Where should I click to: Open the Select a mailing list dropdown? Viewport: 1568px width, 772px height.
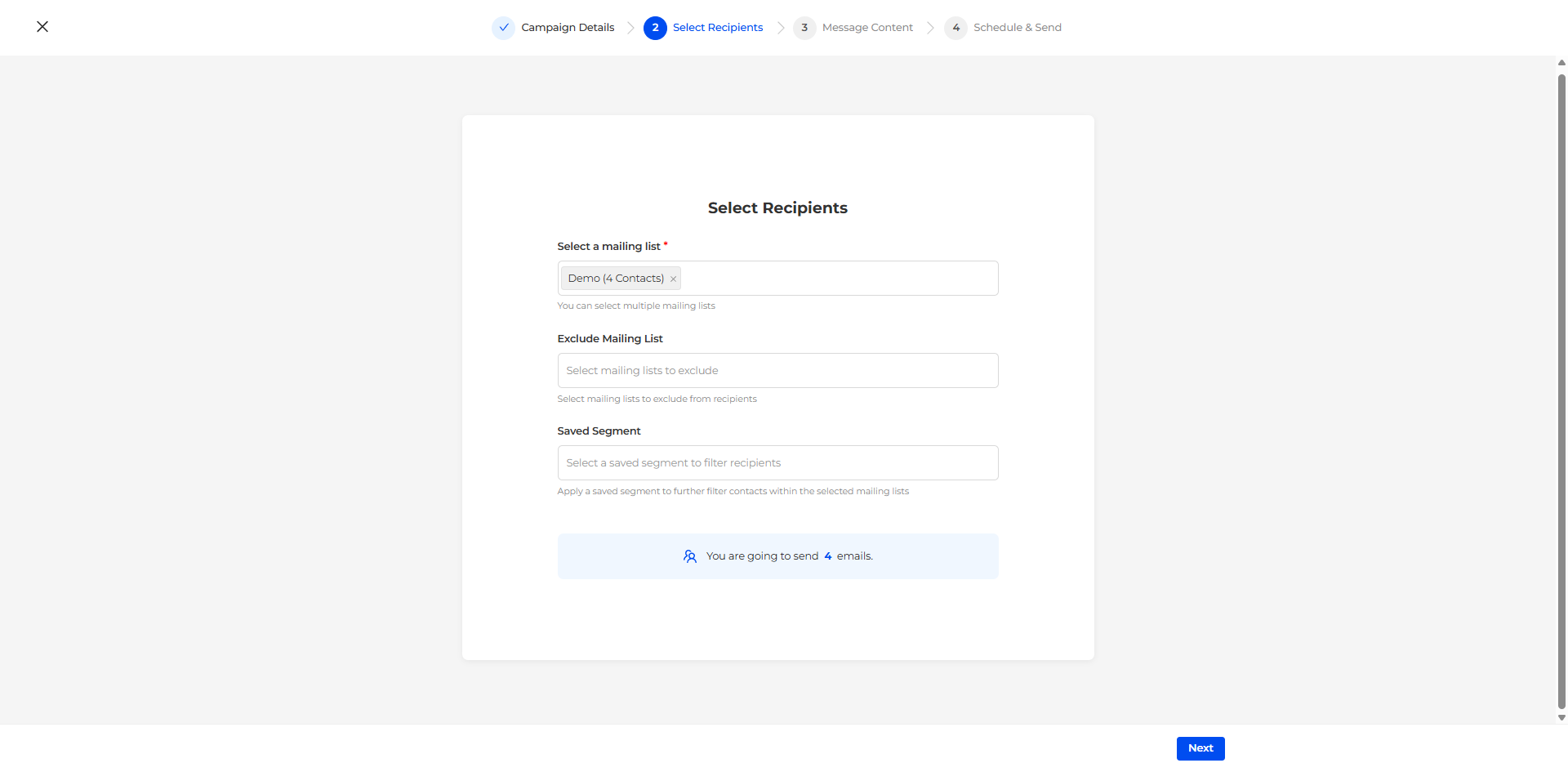tap(837, 279)
